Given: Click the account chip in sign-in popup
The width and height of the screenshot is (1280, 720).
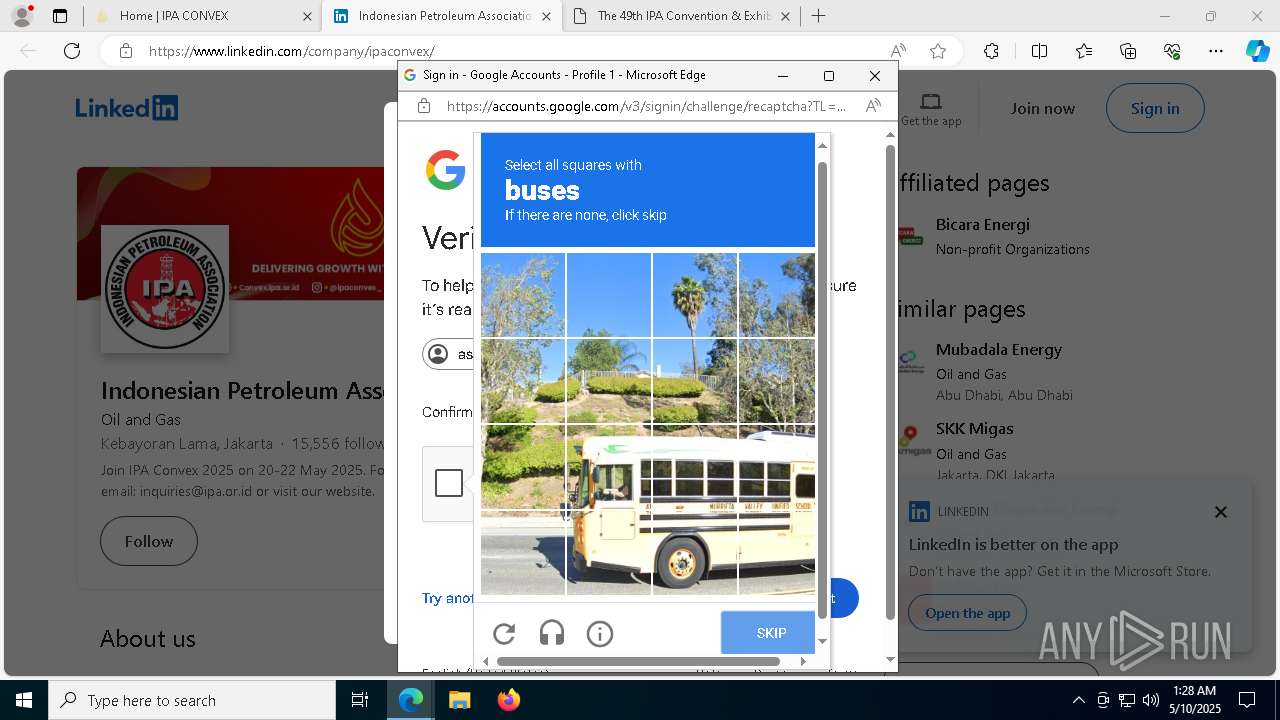Looking at the screenshot, I should pos(448,354).
